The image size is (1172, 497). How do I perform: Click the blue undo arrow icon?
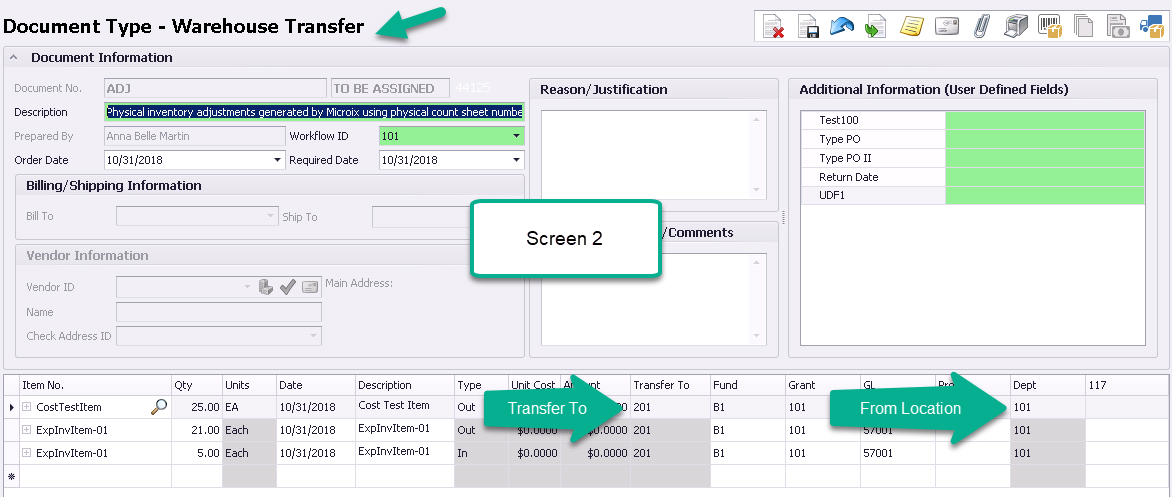tap(841, 27)
